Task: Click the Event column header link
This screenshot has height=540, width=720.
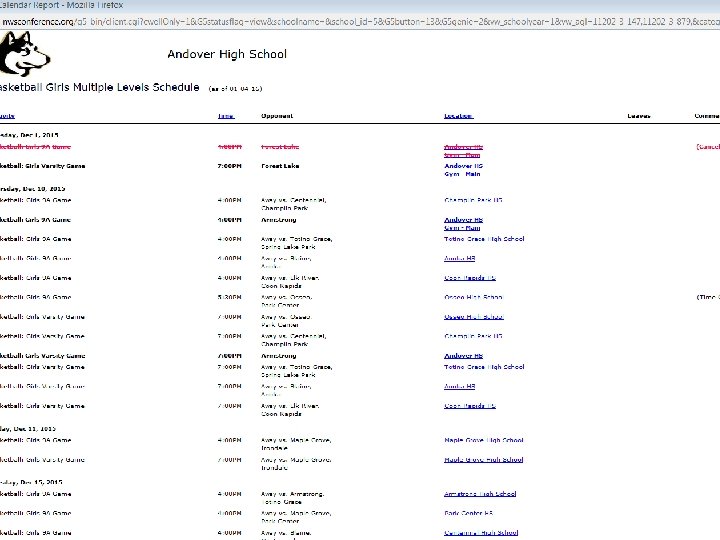Action: [7, 116]
